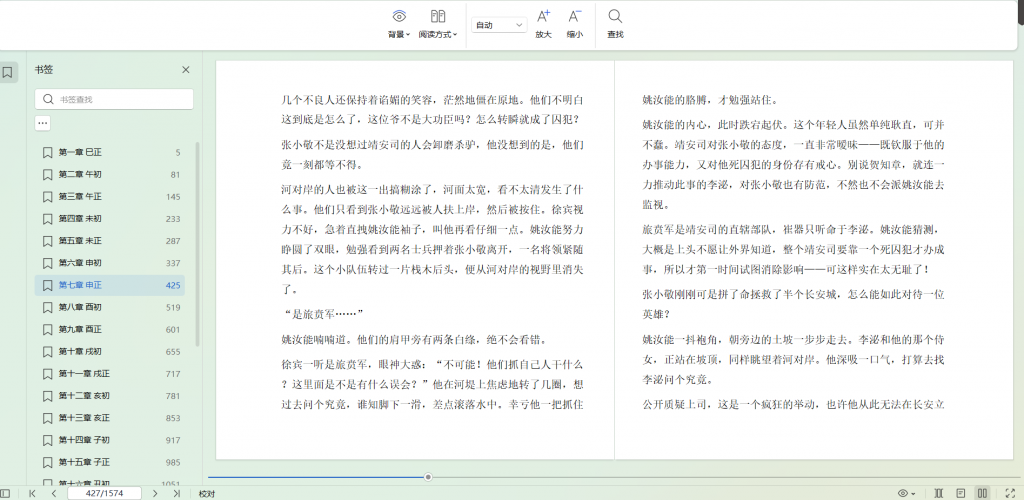This screenshot has width=1024, height=500.
Task: Go to first page arrow
Action: click(x=32, y=493)
